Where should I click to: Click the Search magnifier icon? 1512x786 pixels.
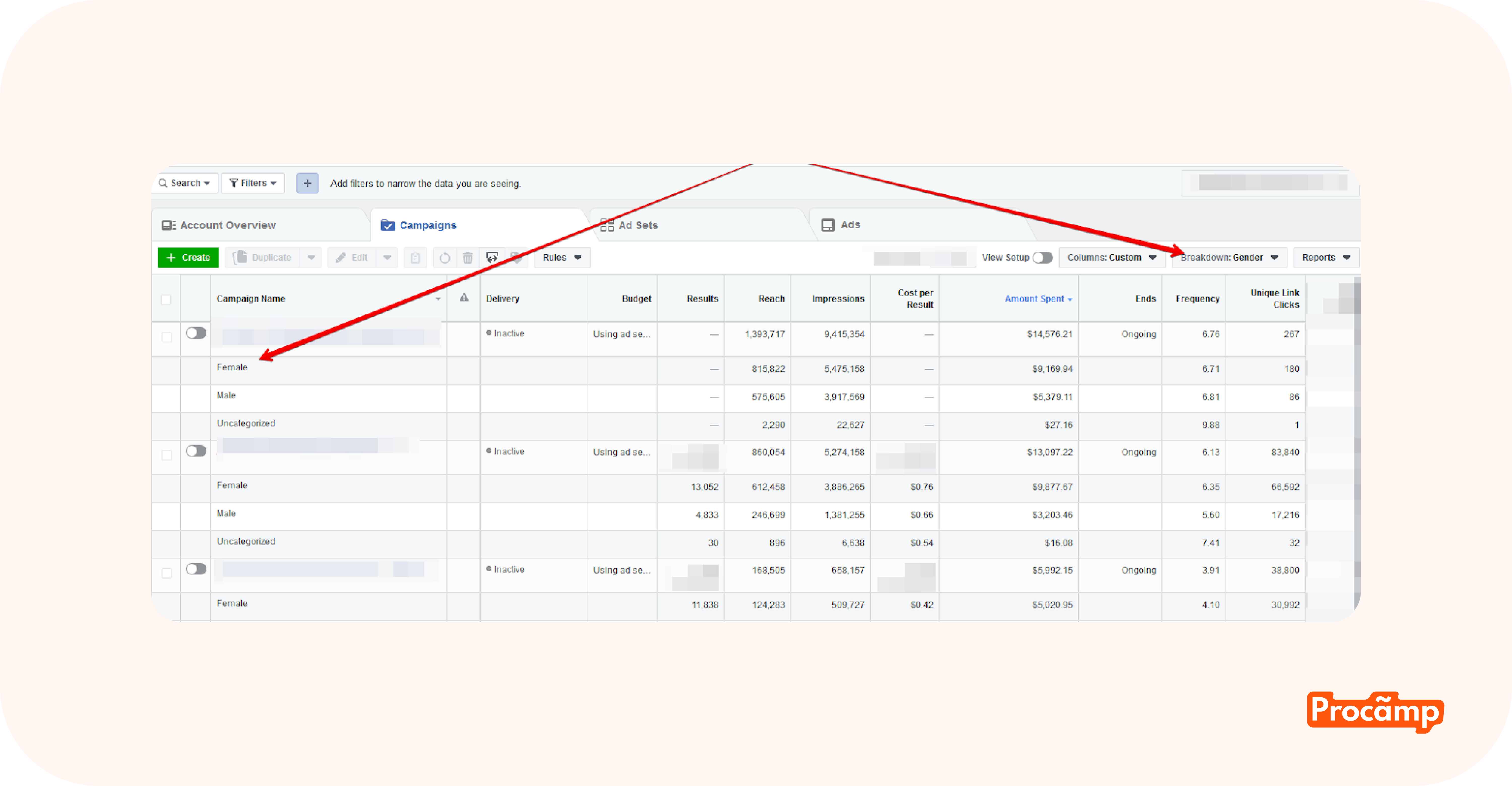pyautogui.click(x=163, y=183)
